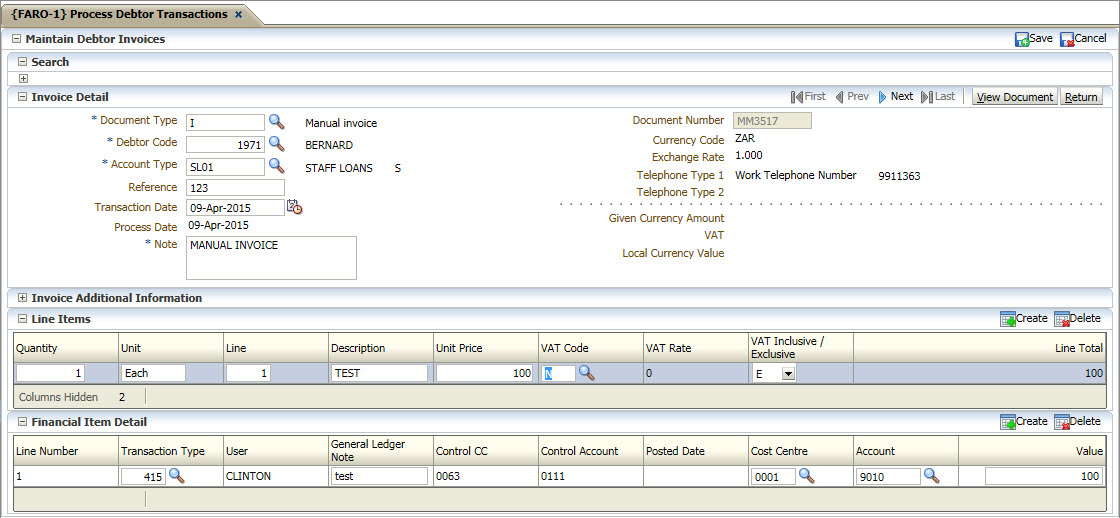Open the Account Type lookup icon
The width and height of the screenshot is (1120, 518).
(277, 166)
